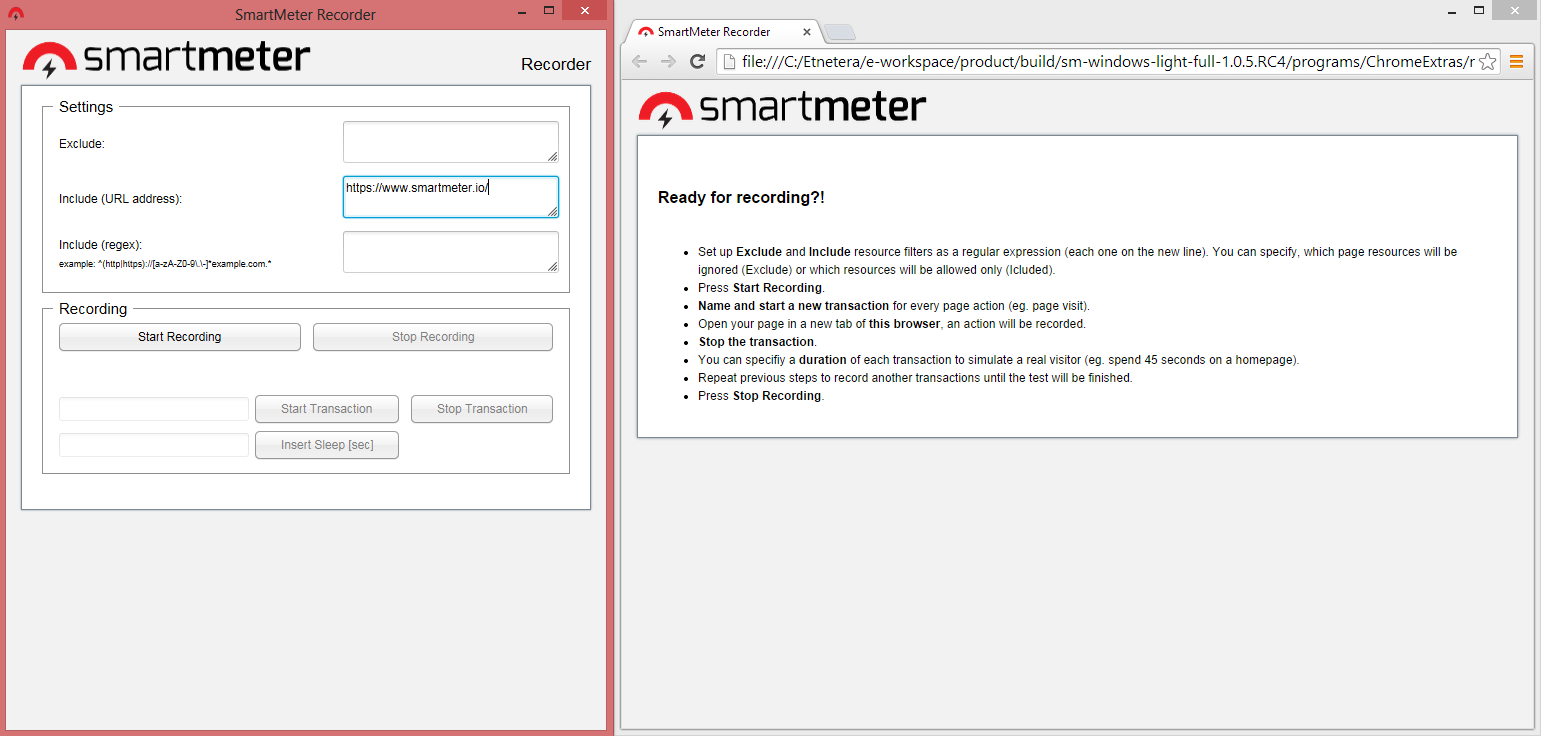Click the smartmeter logo on the browser page

[782, 110]
